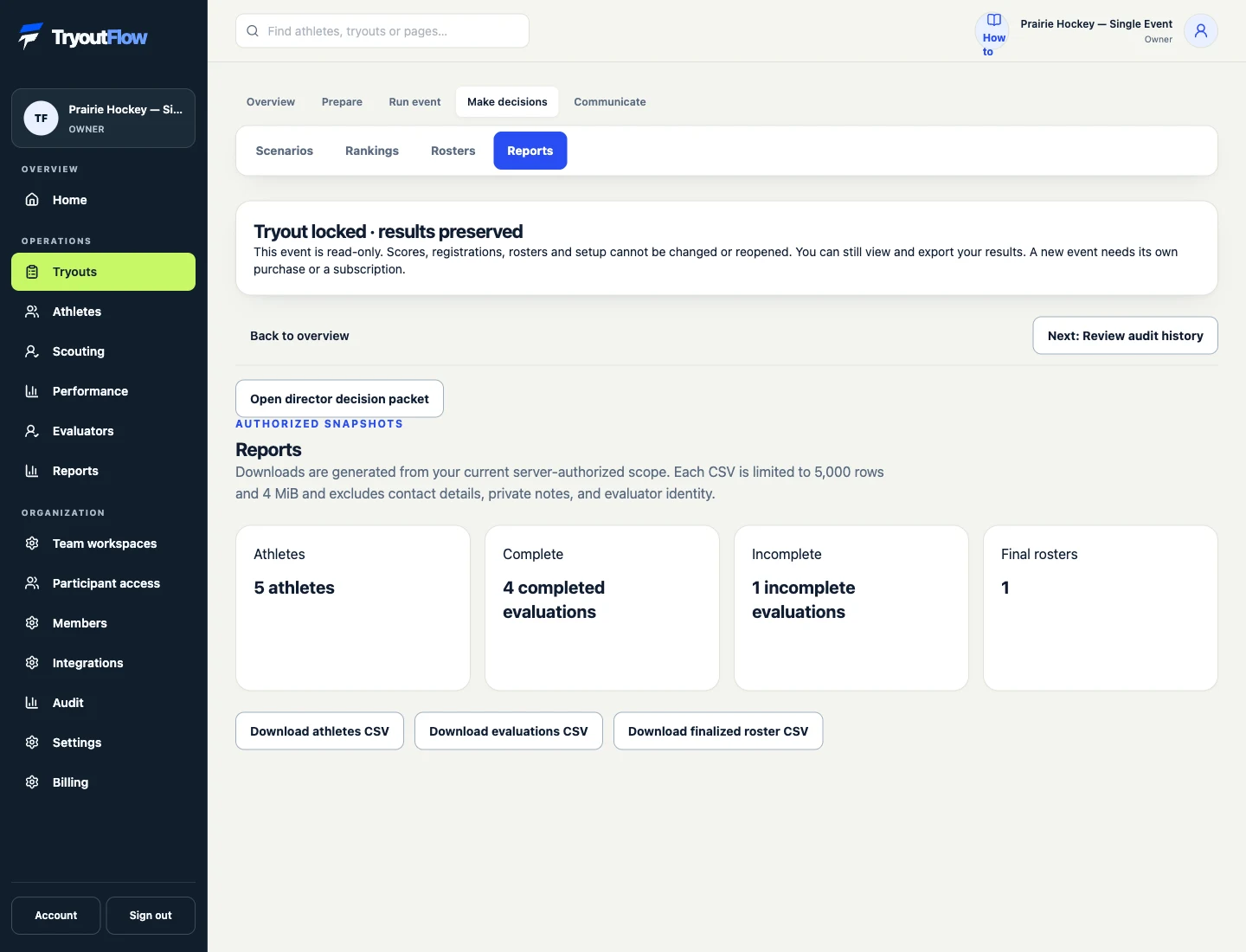1246x952 pixels.
Task: Click the Members gear icon
Action: coord(32,623)
